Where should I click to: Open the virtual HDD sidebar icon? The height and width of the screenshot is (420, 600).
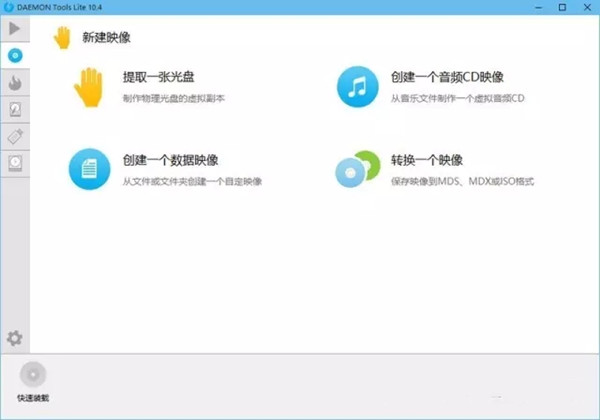click(15, 109)
